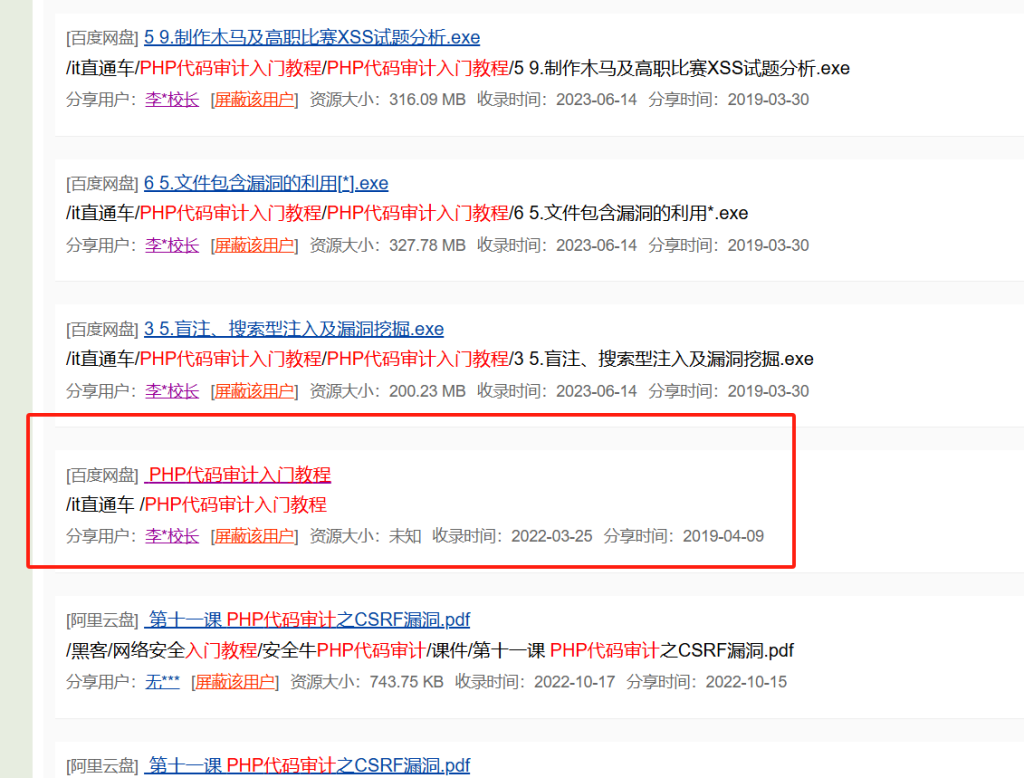
Task: Block user in the 盲注、搜索型注入 result
Action: tap(254, 391)
